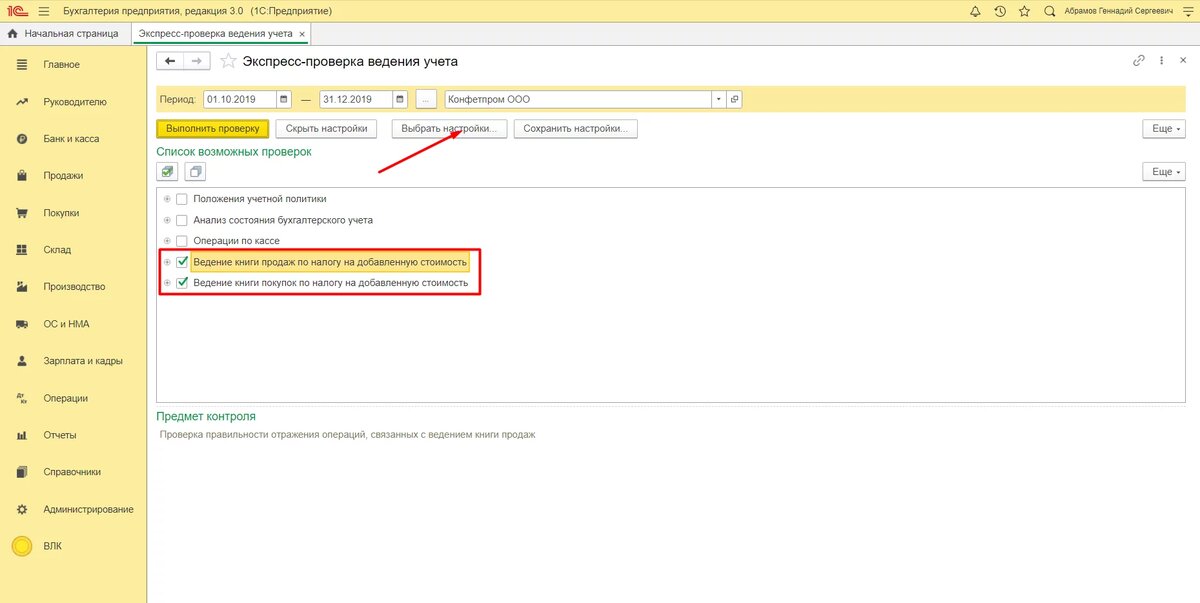Select the Ведение книги покупок row text

click(x=330, y=283)
